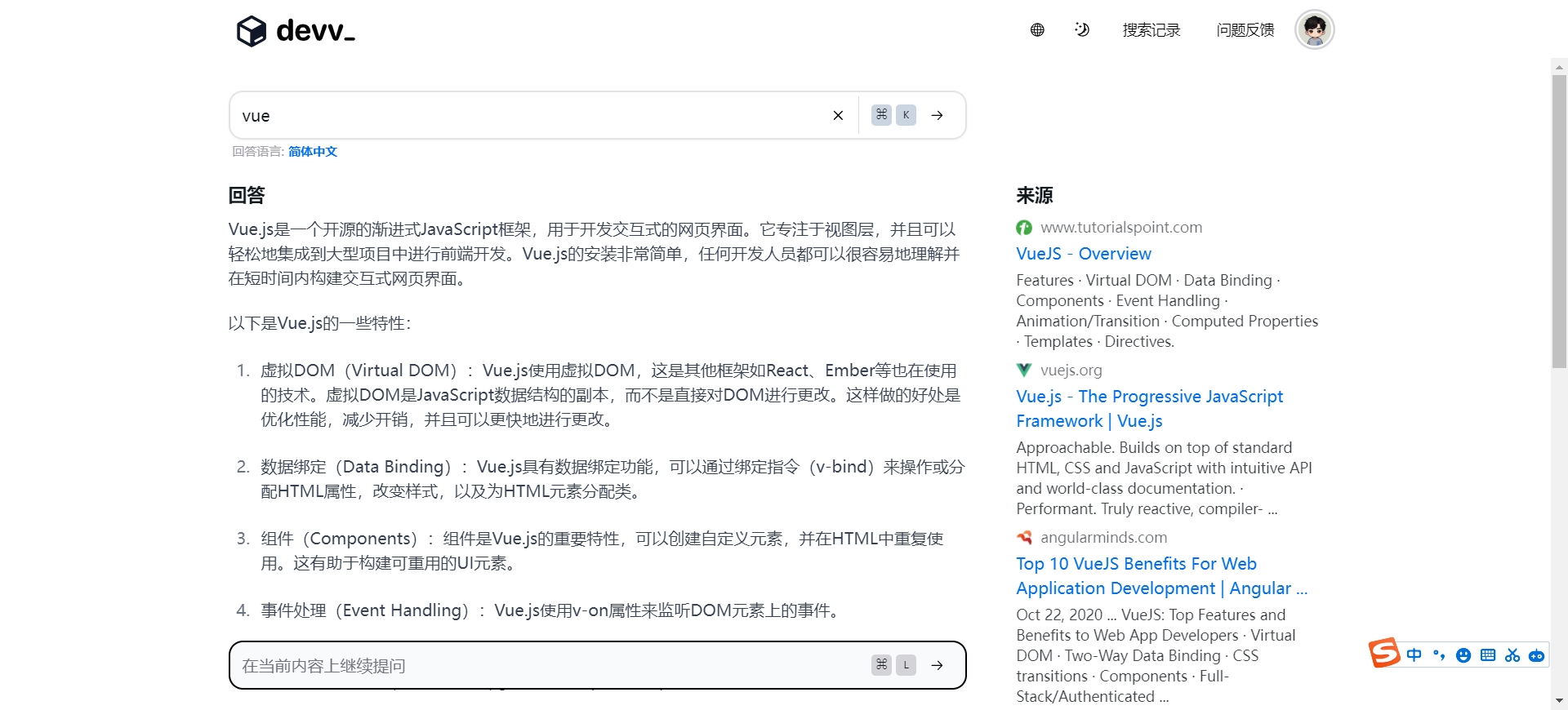This screenshot has height=710, width=1568.
Task: Click Sogou scissors screenshot tool
Action: click(1512, 655)
